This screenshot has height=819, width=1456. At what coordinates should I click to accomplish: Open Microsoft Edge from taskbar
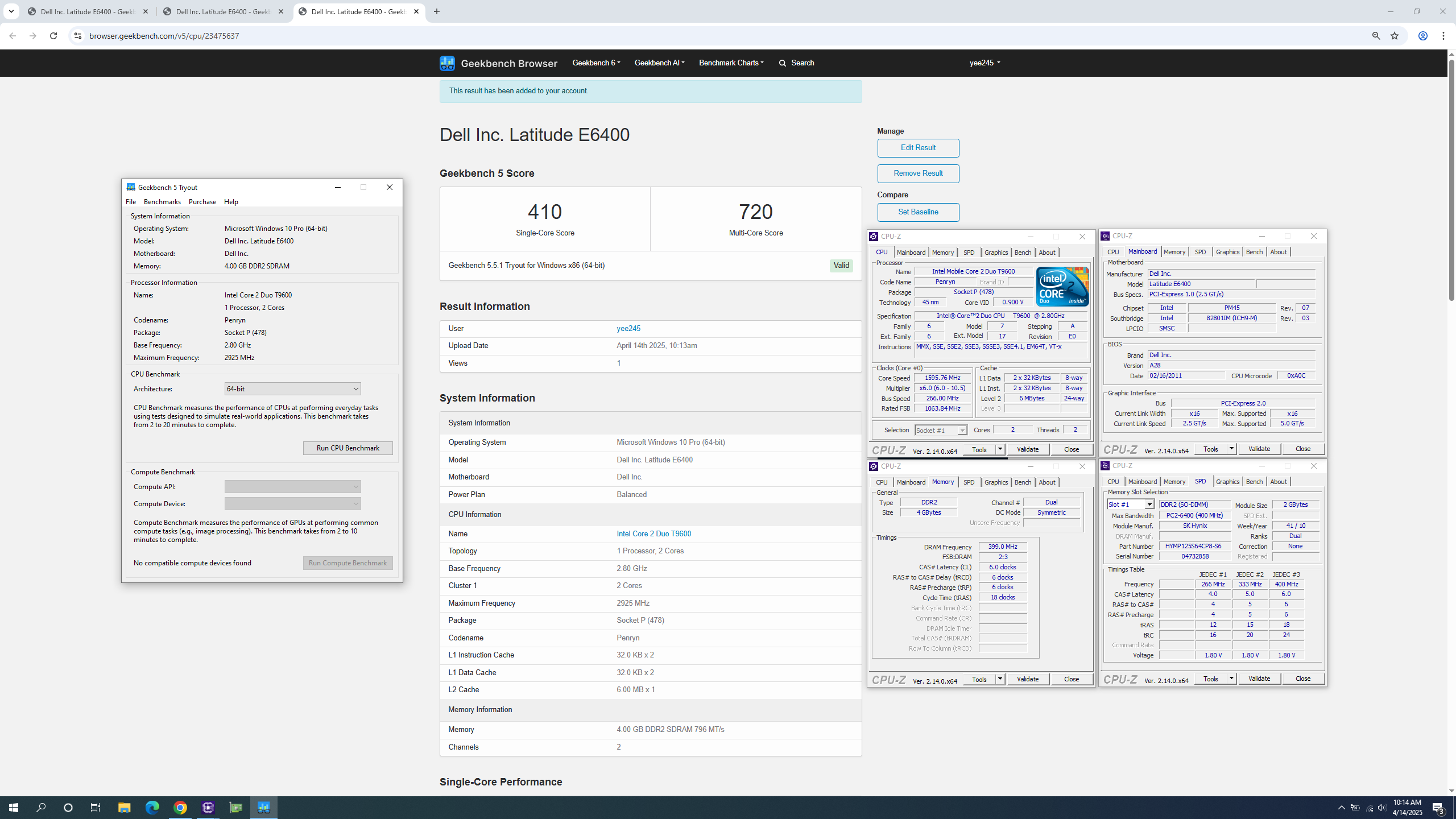[x=152, y=808]
